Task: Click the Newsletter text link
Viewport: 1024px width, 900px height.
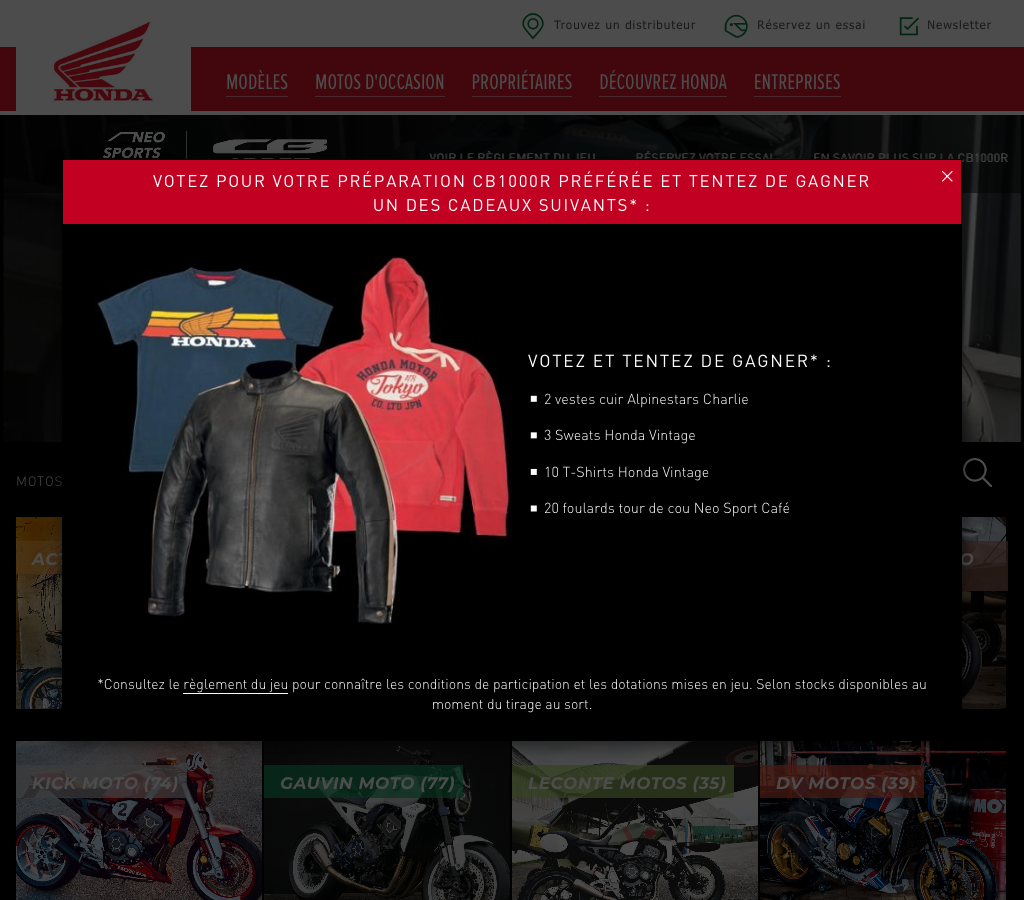Action: [959, 25]
